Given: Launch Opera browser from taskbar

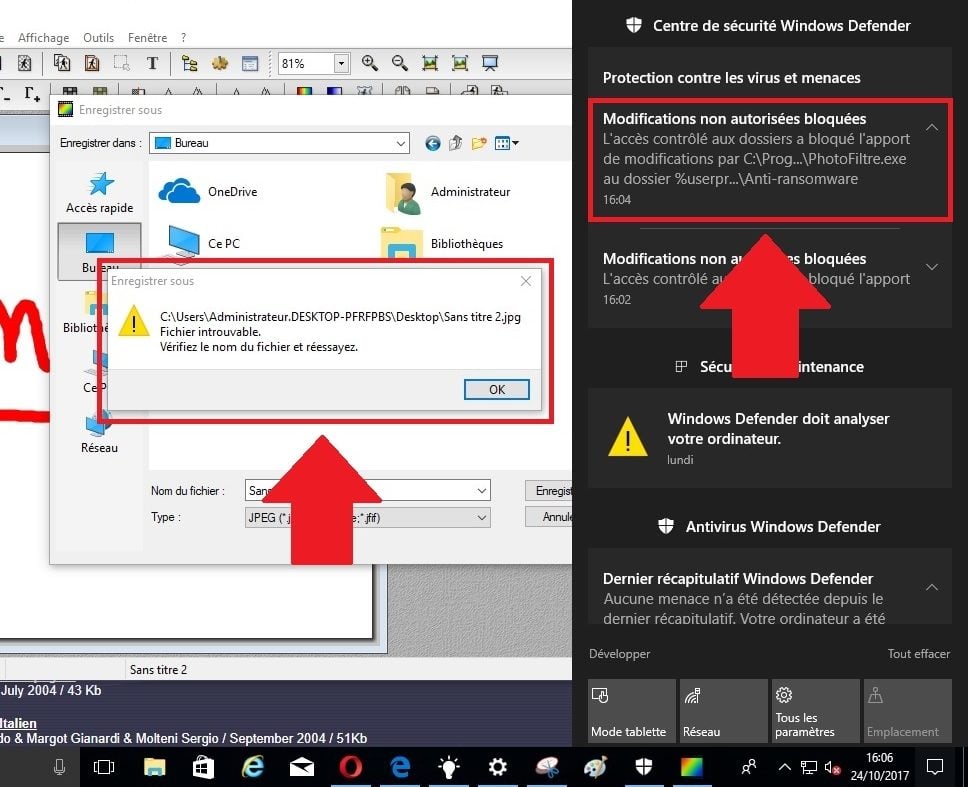Looking at the screenshot, I should 351,767.
